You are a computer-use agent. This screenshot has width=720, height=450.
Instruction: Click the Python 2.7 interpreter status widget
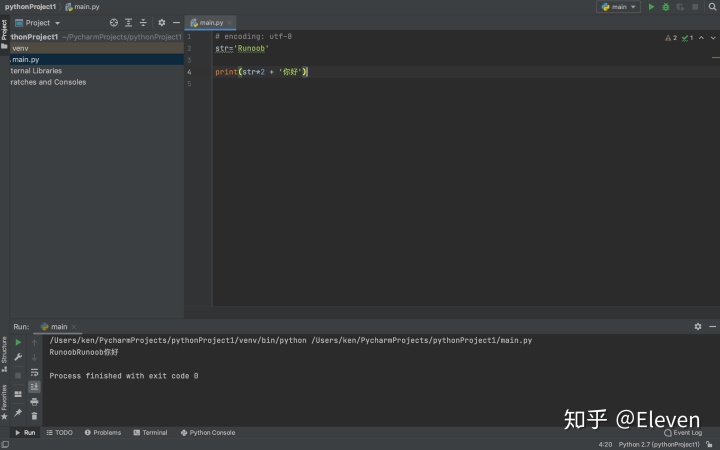click(659, 444)
